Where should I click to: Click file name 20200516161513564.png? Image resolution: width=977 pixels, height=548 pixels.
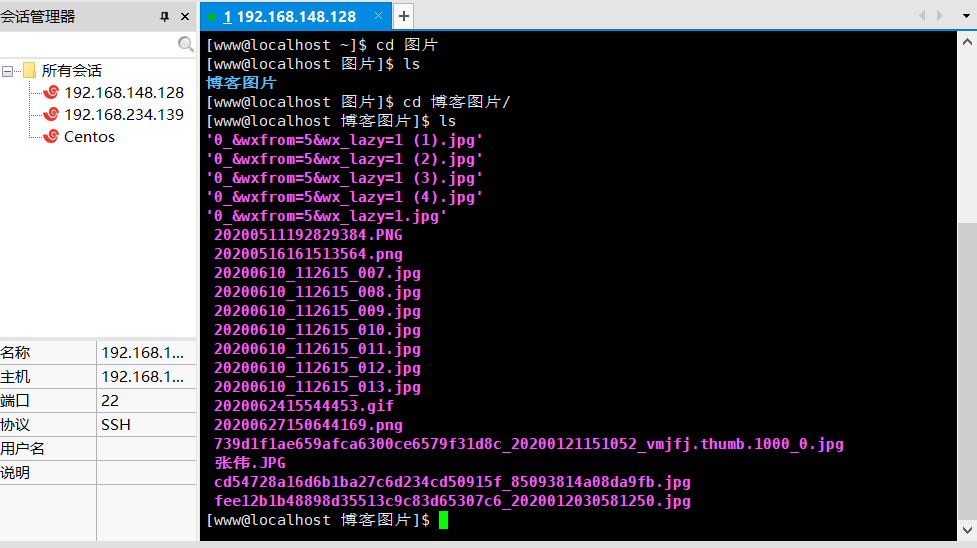[x=308, y=254]
